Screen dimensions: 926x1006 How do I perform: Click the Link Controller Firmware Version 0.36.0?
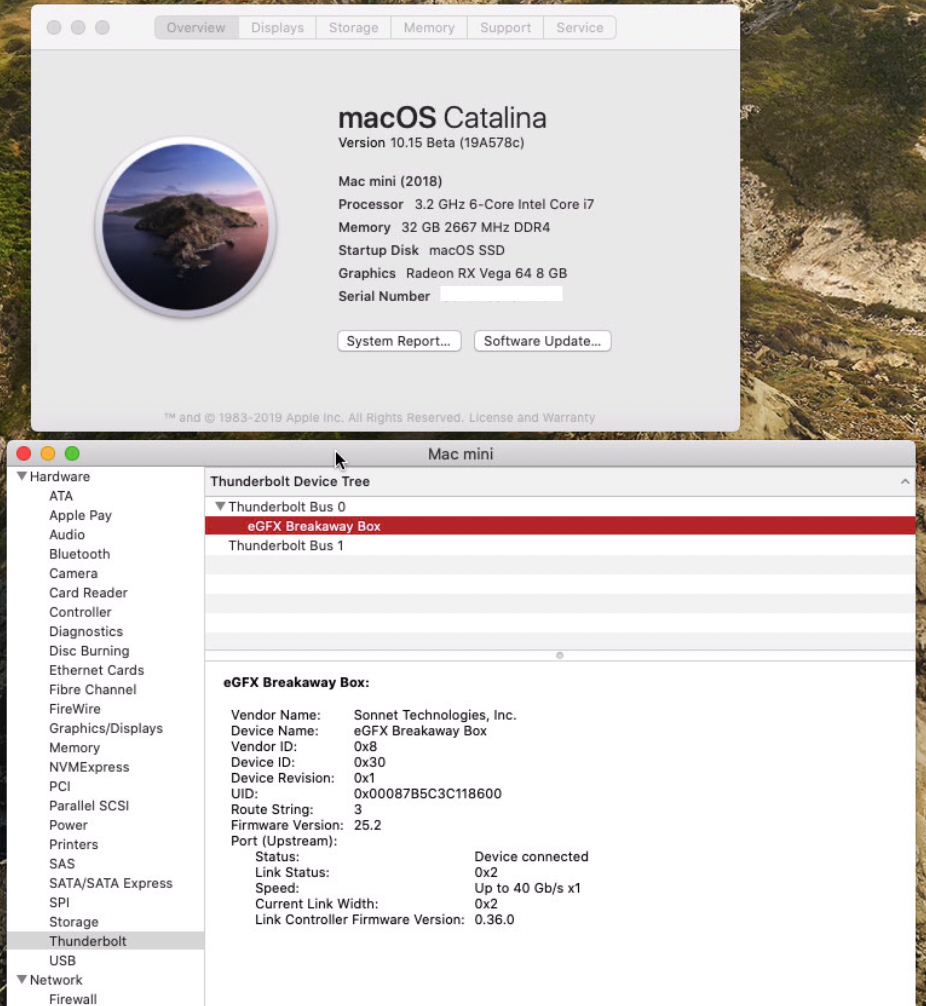point(494,919)
